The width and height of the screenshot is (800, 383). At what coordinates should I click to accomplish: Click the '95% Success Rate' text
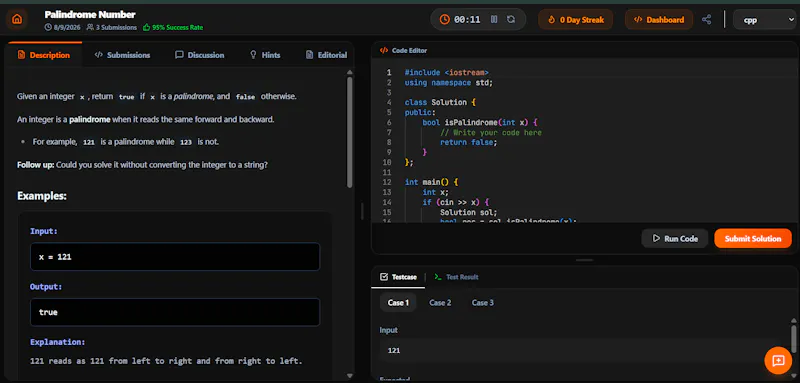(x=178, y=28)
